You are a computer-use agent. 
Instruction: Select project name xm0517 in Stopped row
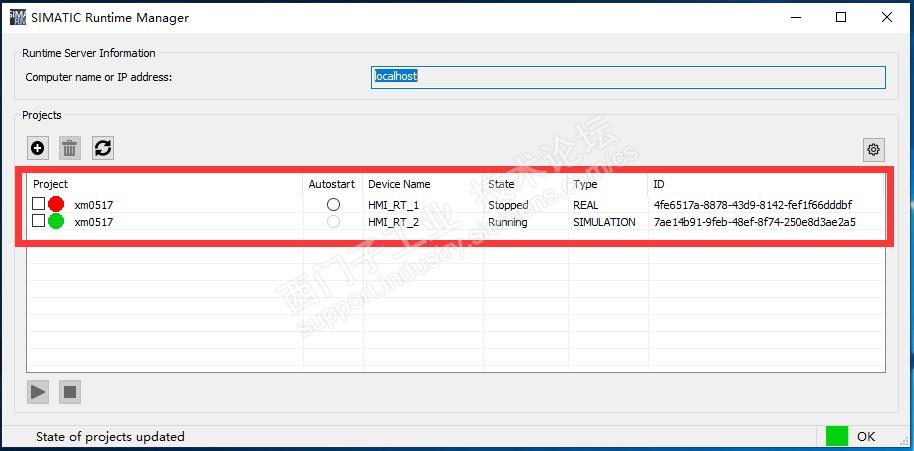[94, 205]
